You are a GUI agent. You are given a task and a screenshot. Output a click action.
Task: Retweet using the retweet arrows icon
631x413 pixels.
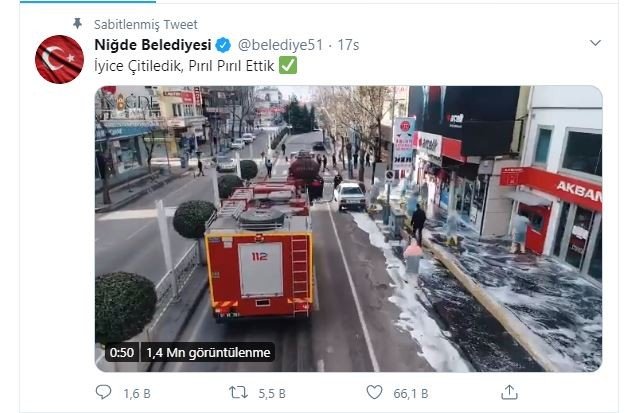pyautogui.click(x=238, y=392)
